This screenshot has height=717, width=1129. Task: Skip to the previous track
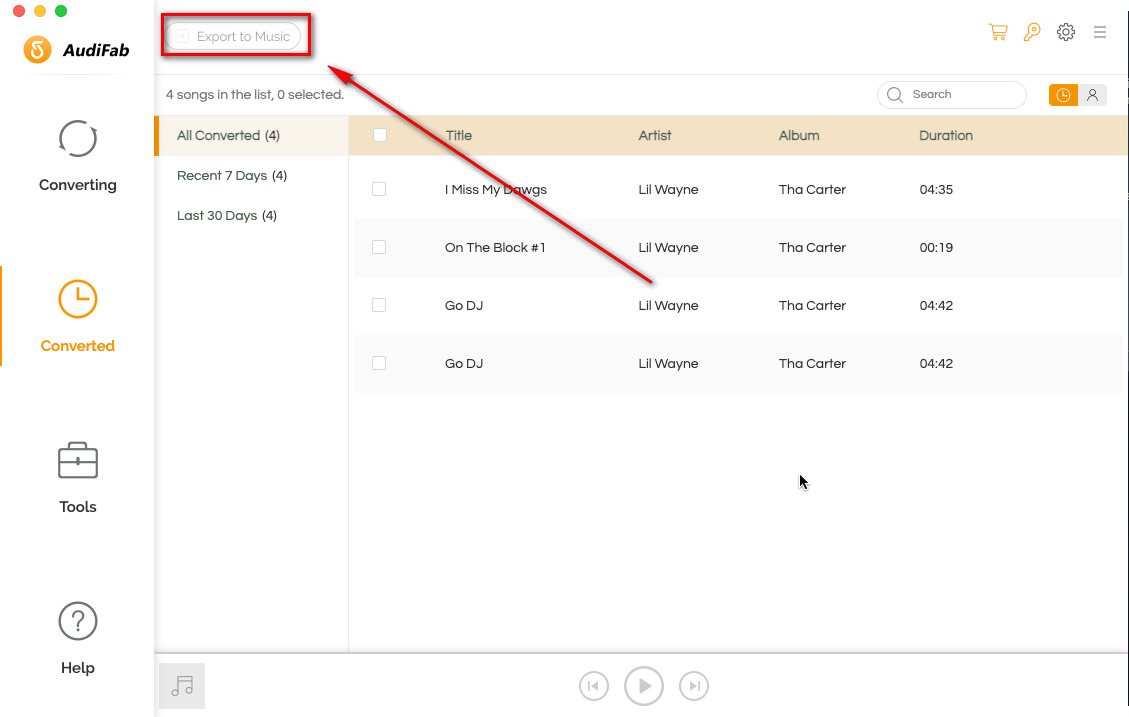tap(593, 686)
